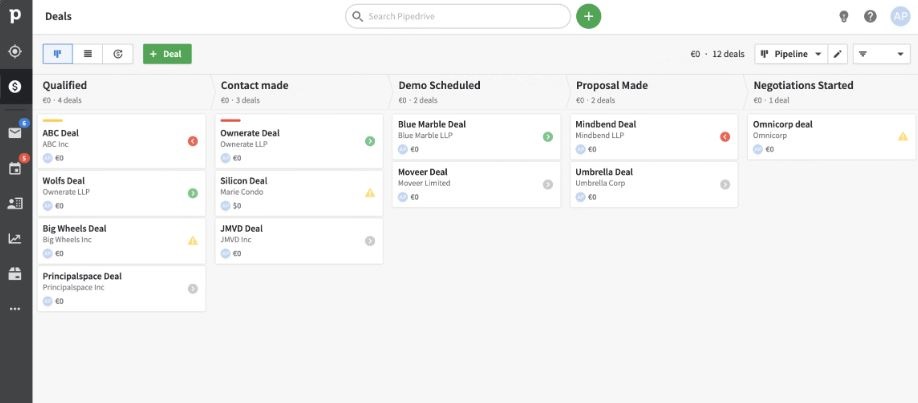Open the Products box sidebar icon
Screen dimensions: 918x403
(15, 274)
